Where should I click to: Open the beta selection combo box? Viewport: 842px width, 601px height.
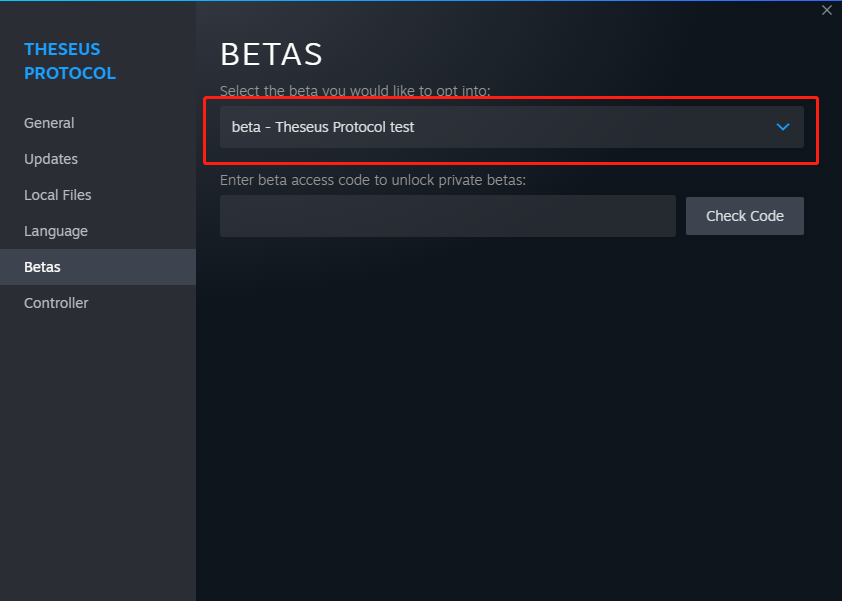click(511, 127)
